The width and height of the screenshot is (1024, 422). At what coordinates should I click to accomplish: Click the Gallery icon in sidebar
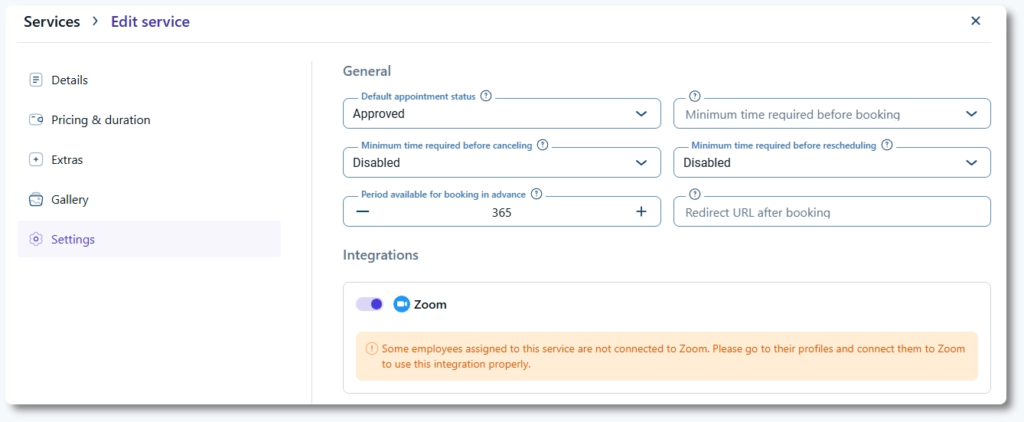tap(36, 200)
